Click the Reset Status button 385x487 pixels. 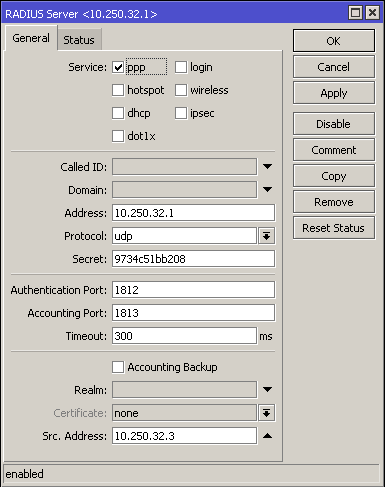(x=334, y=228)
